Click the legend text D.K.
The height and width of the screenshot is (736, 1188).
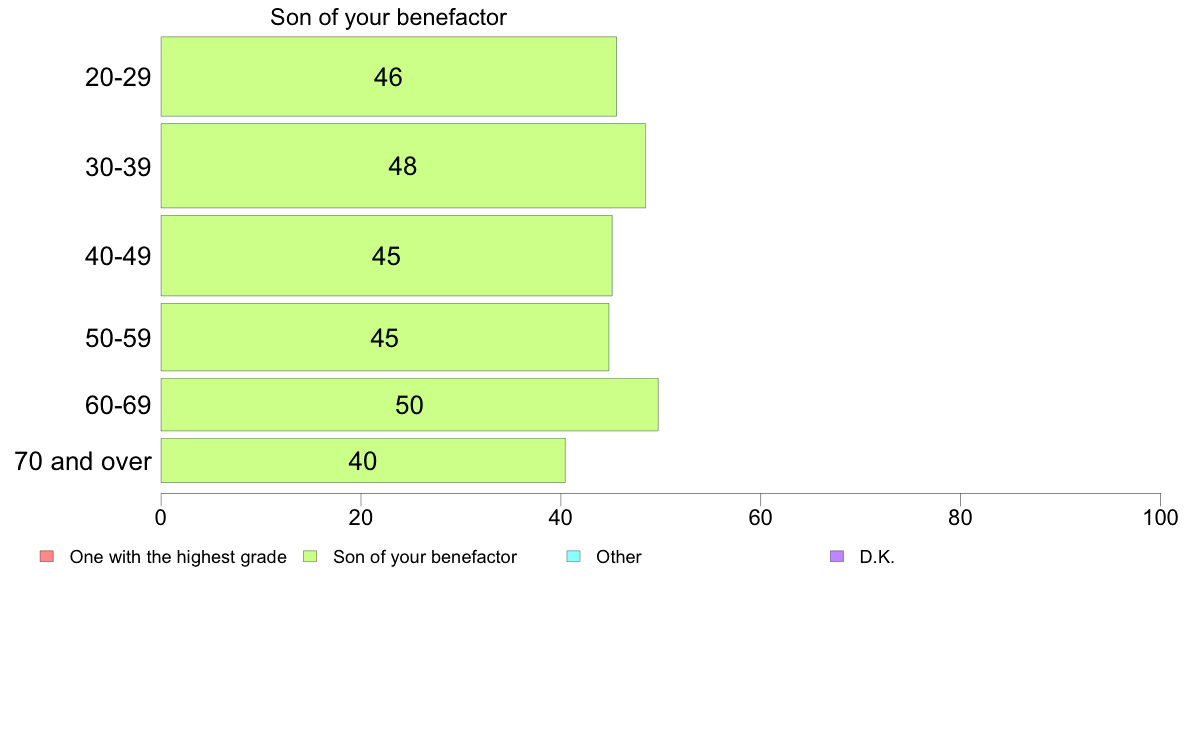coord(877,557)
